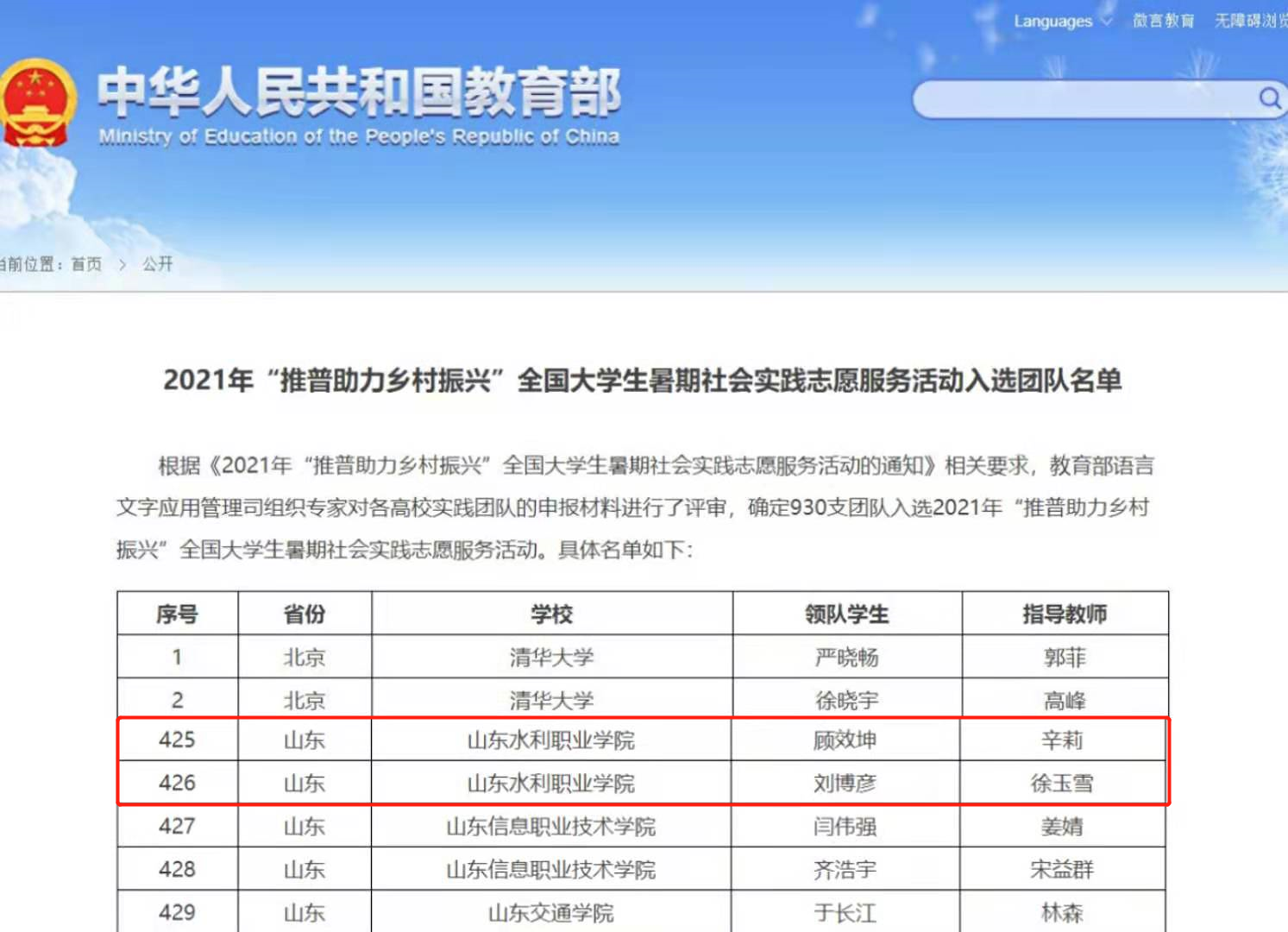Click the article headline about 2021 推普助力乡村振兴
Viewport: 1288px width, 932px height.
click(x=643, y=381)
